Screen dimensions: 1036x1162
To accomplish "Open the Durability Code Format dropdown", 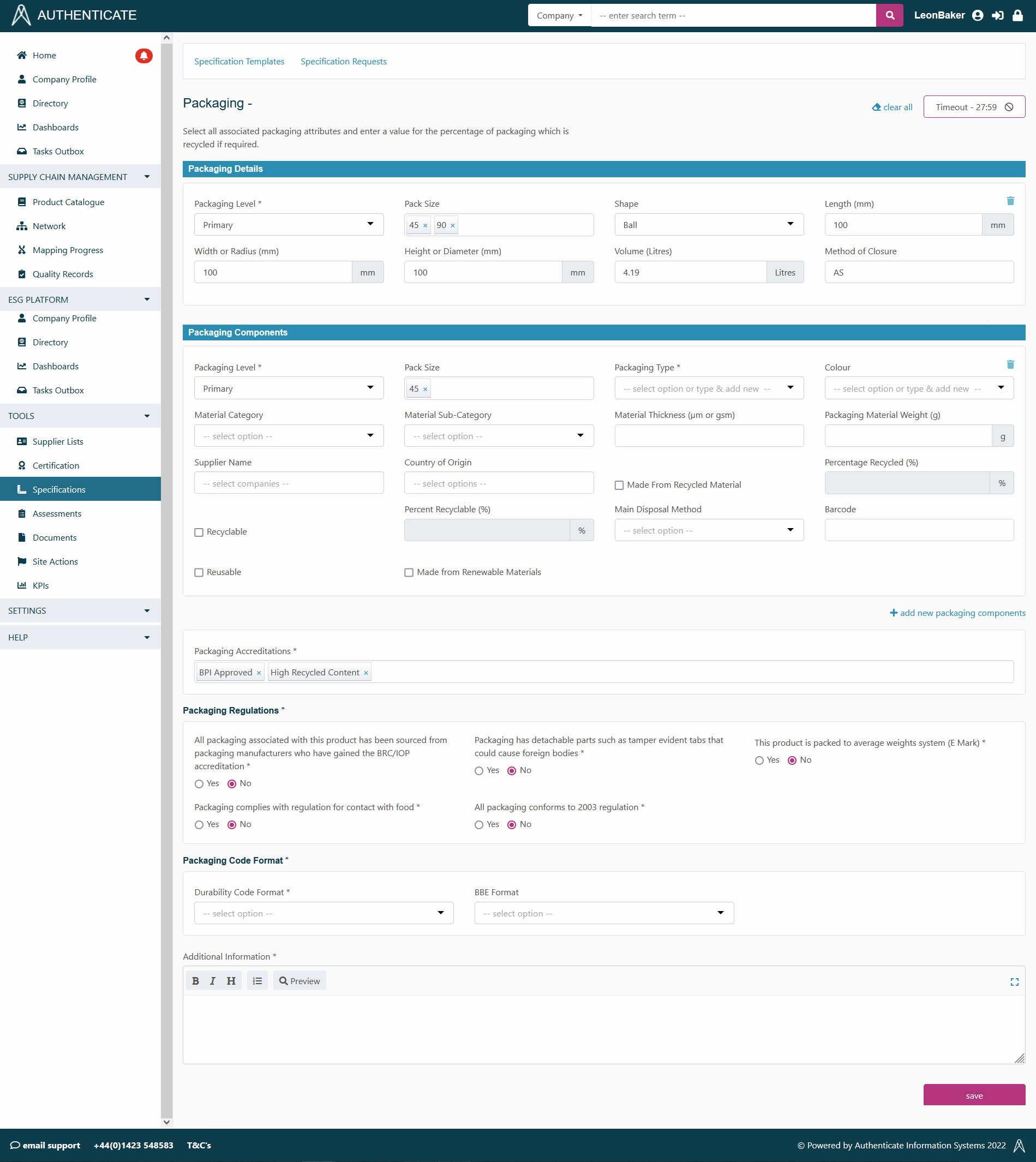I will [x=324, y=913].
